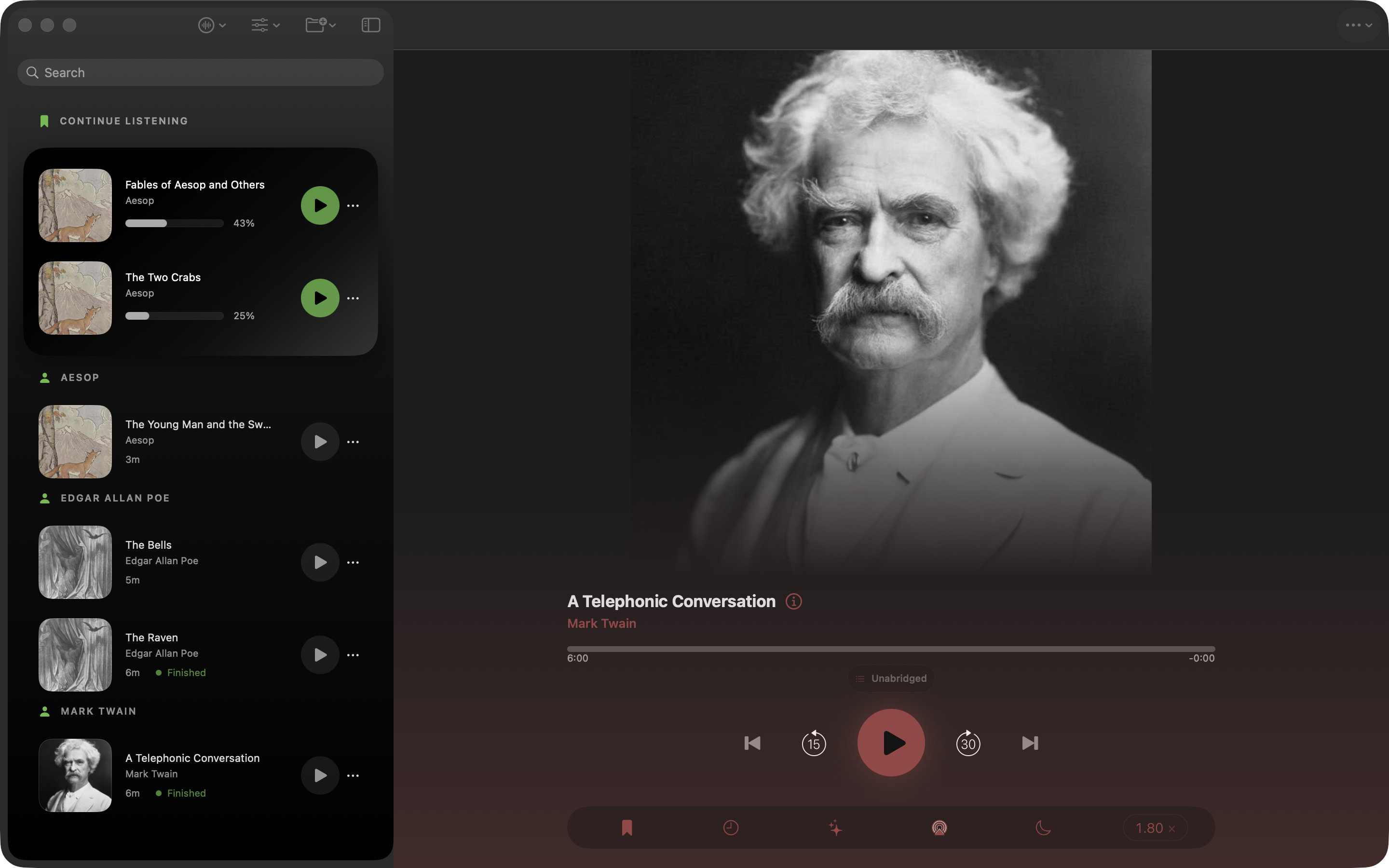Open the history clock icon
This screenshot has width=1389, height=868.
[x=731, y=827]
